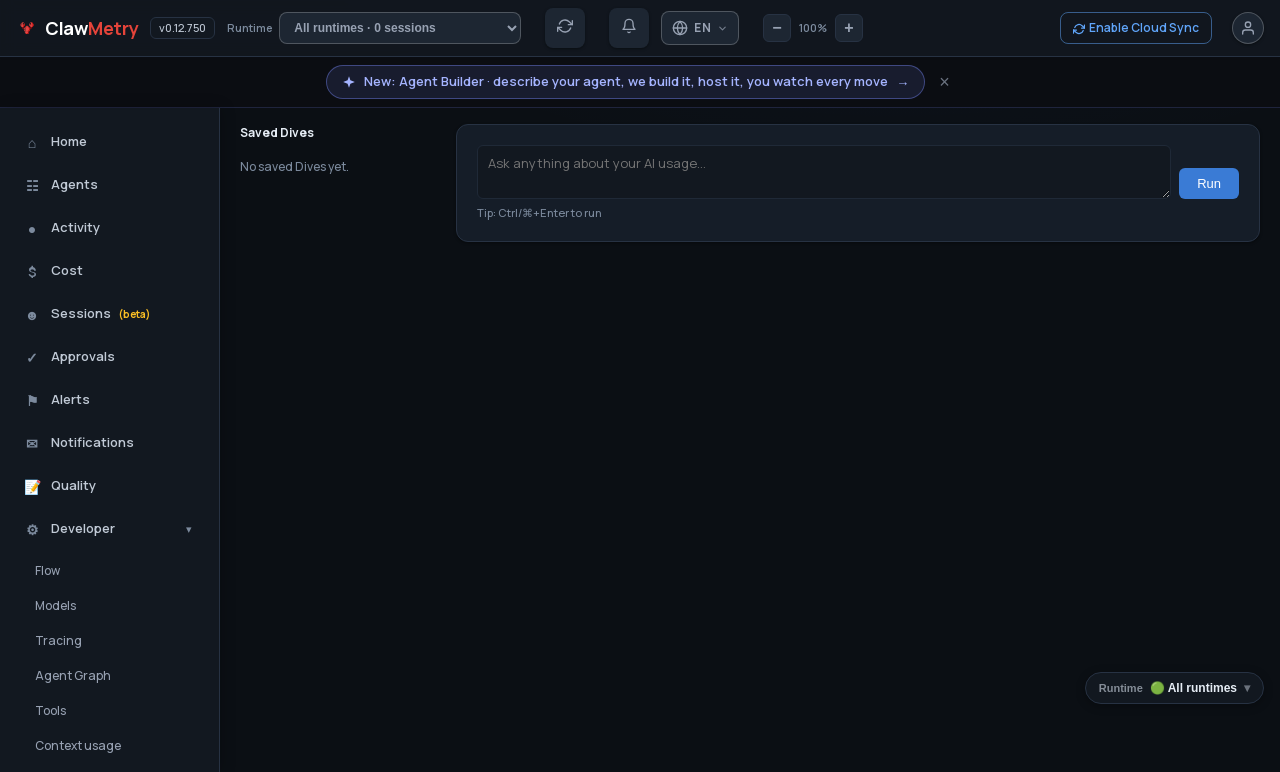Click the Alerts flag icon
The image size is (1280, 772).
[32, 401]
